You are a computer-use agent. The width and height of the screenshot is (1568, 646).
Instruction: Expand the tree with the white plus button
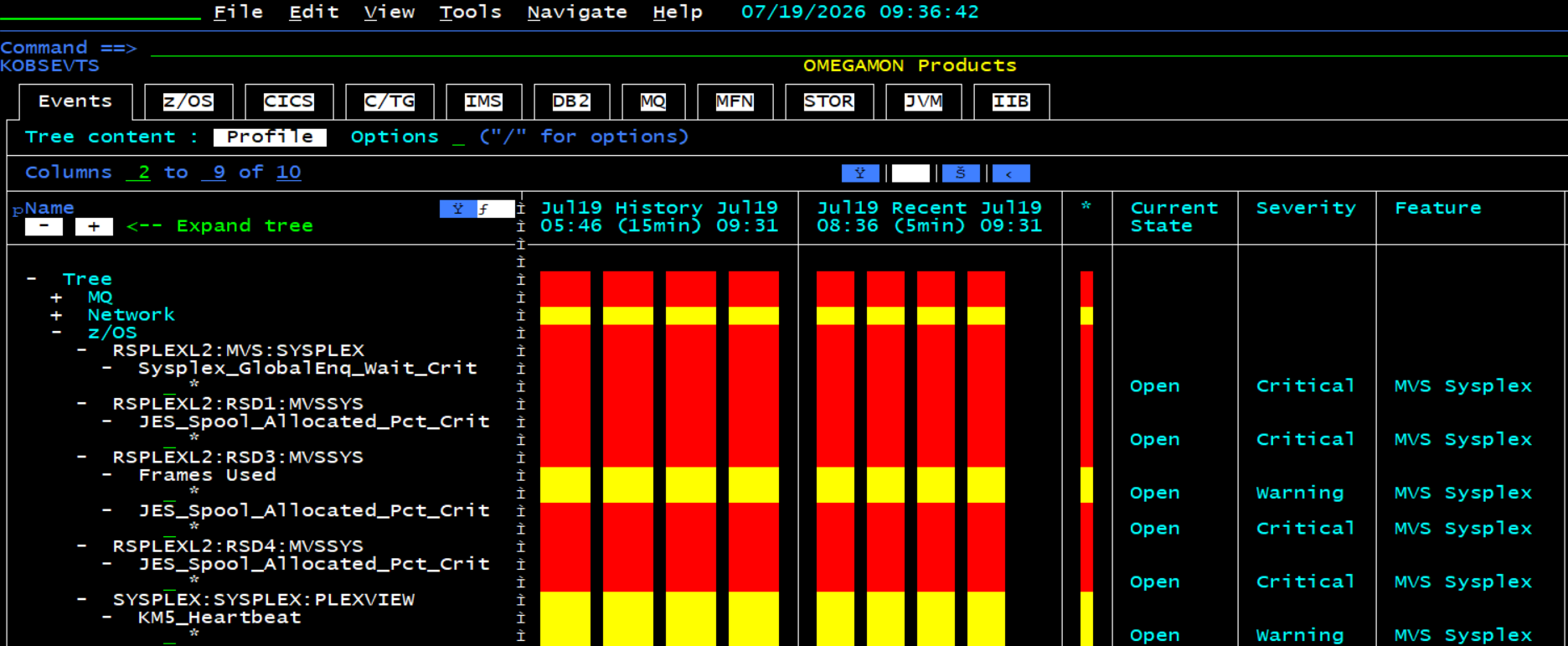[94, 226]
